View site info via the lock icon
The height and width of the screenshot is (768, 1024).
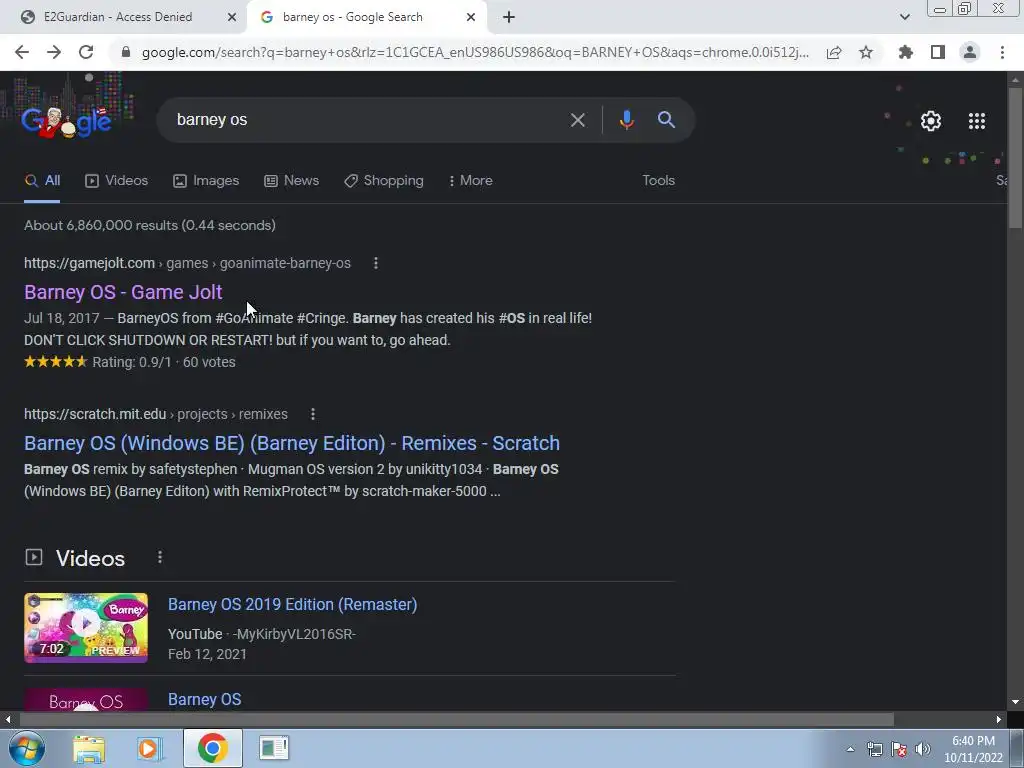coord(126,52)
